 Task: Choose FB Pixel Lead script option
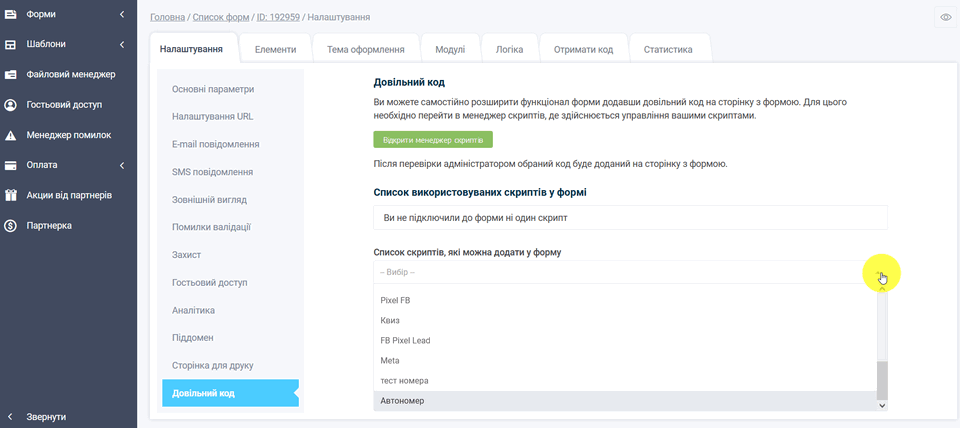click(x=625, y=340)
